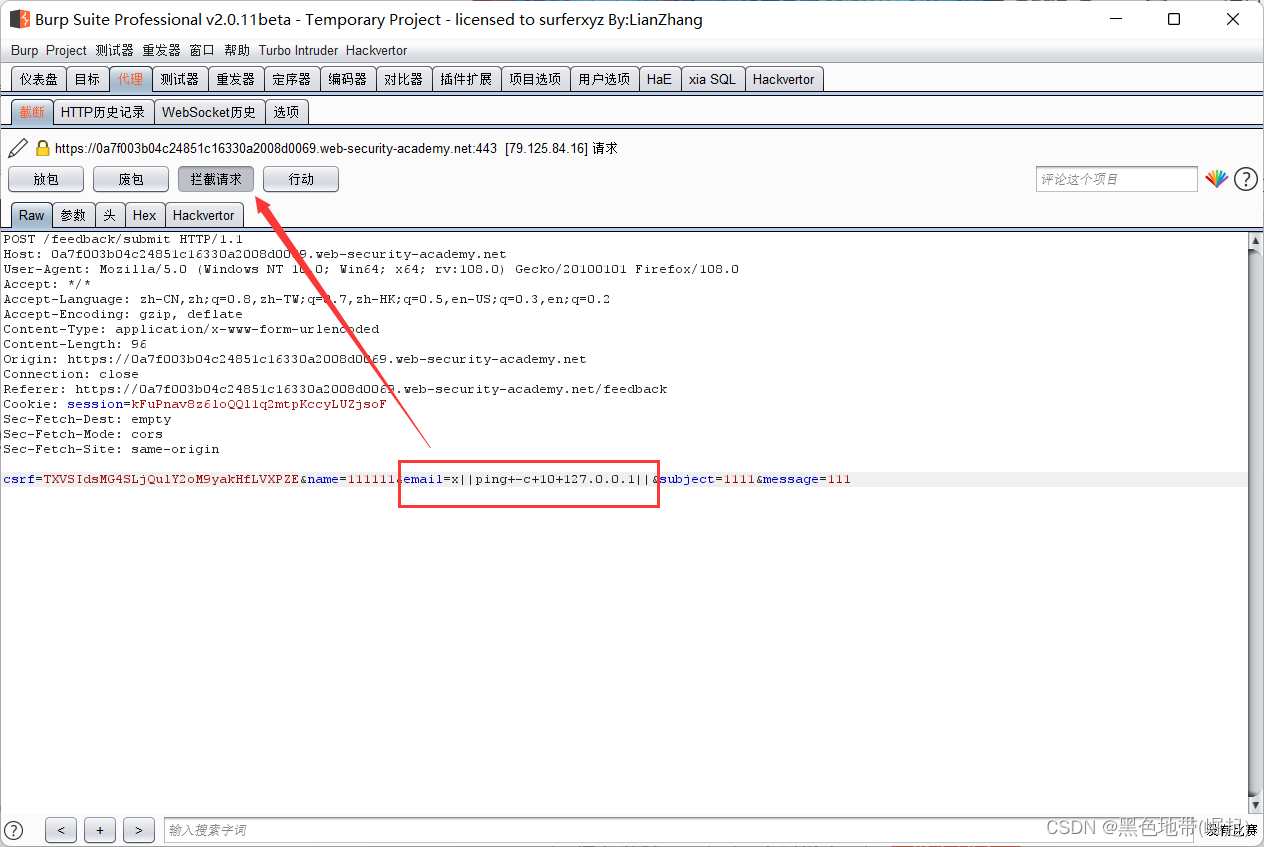Viewport: 1264px width, 847px height.
Task: Click the scrollbar down arrow in request editor
Action: point(1255,804)
